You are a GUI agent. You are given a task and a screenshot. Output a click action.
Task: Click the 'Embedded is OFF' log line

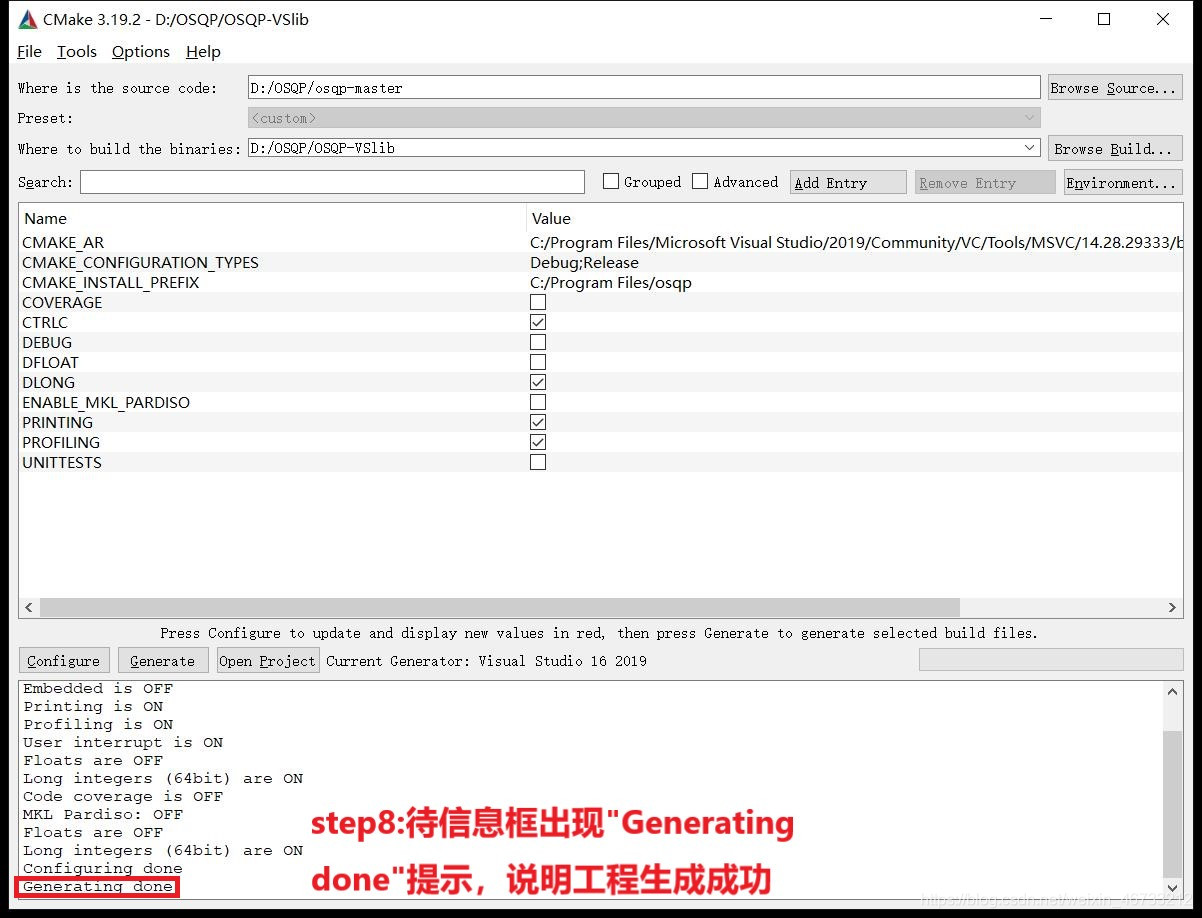pos(98,688)
